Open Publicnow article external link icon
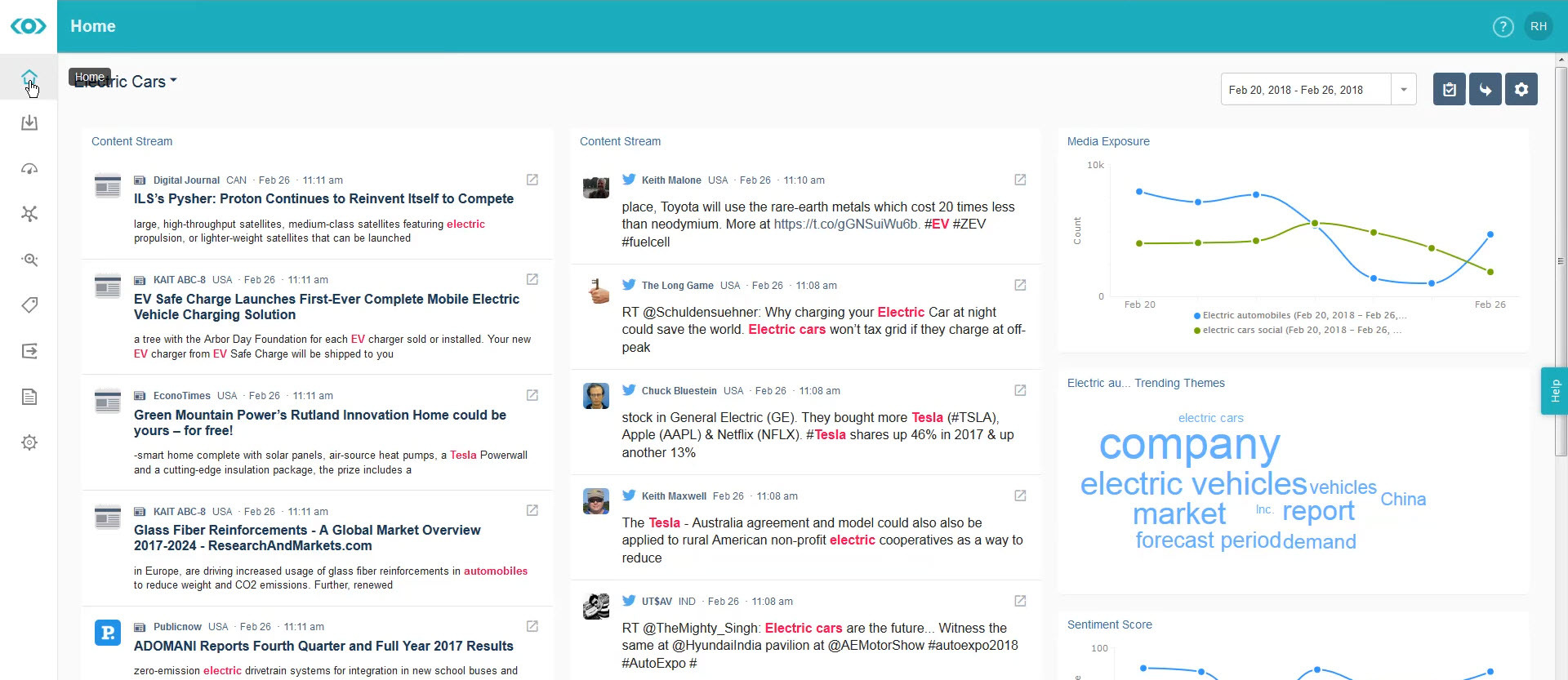The width and height of the screenshot is (1568, 680). (532, 626)
